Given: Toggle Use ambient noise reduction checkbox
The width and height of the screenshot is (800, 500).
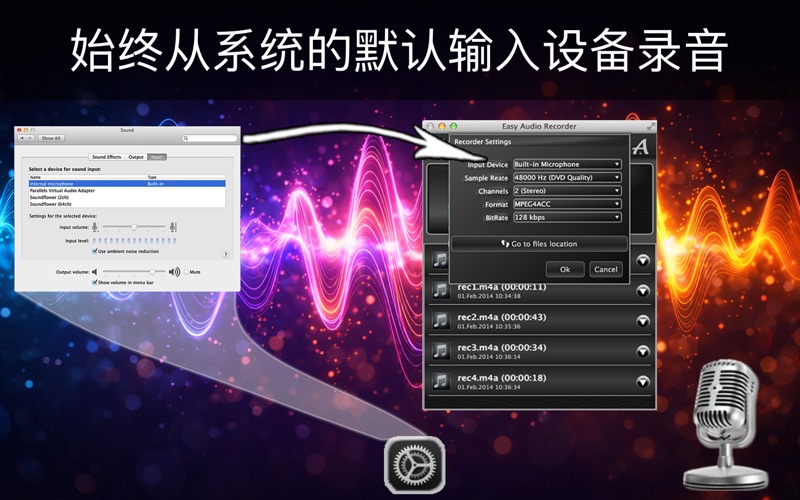Looking at the screenshot, I should [95, 251].
